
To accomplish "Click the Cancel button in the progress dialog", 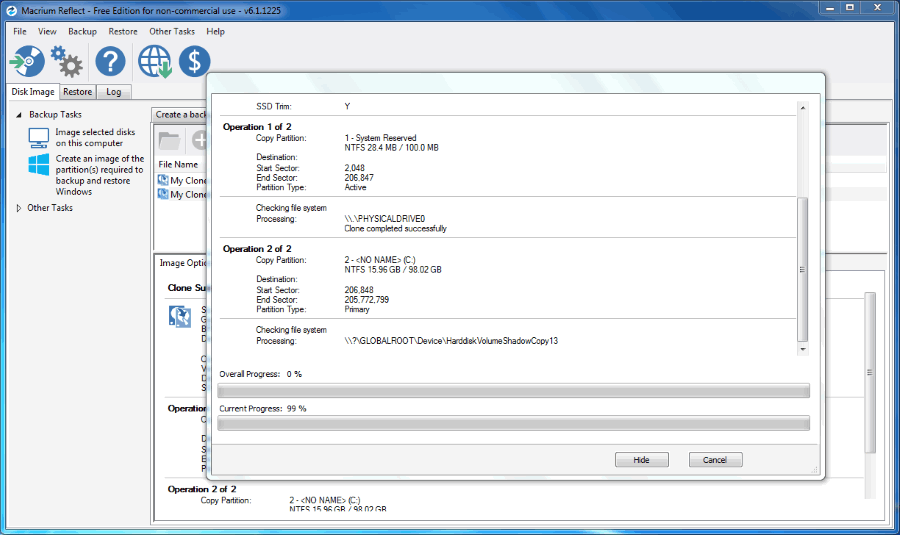I will 715,460.
